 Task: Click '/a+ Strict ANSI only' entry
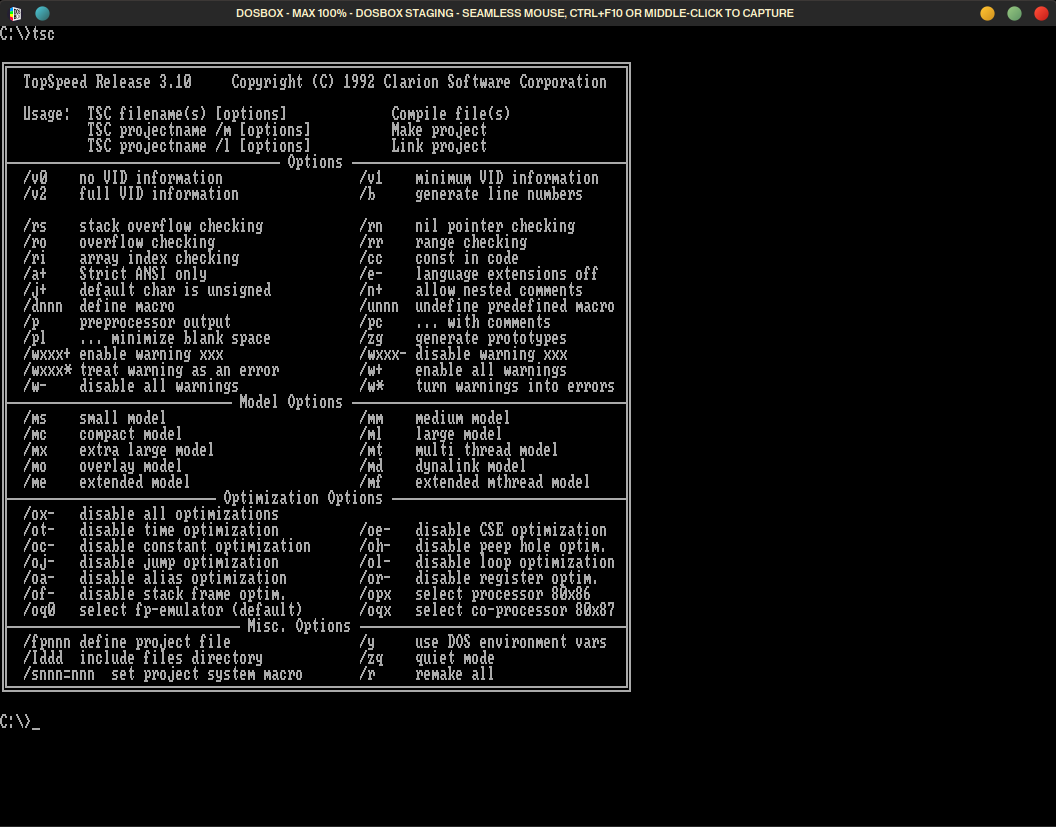(115, 274)
